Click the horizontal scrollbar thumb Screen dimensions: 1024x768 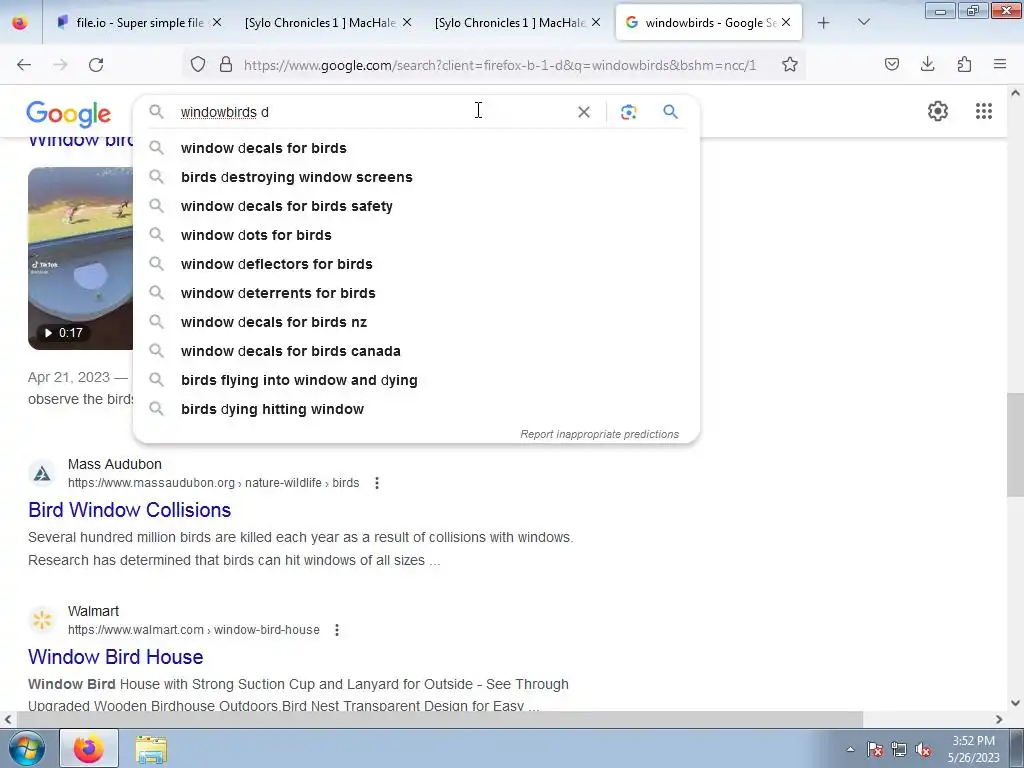click(x=440, y=720)
